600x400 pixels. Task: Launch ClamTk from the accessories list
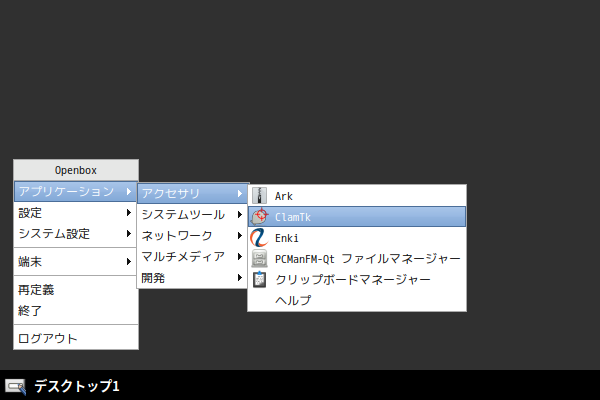click(x=357, y=217)
